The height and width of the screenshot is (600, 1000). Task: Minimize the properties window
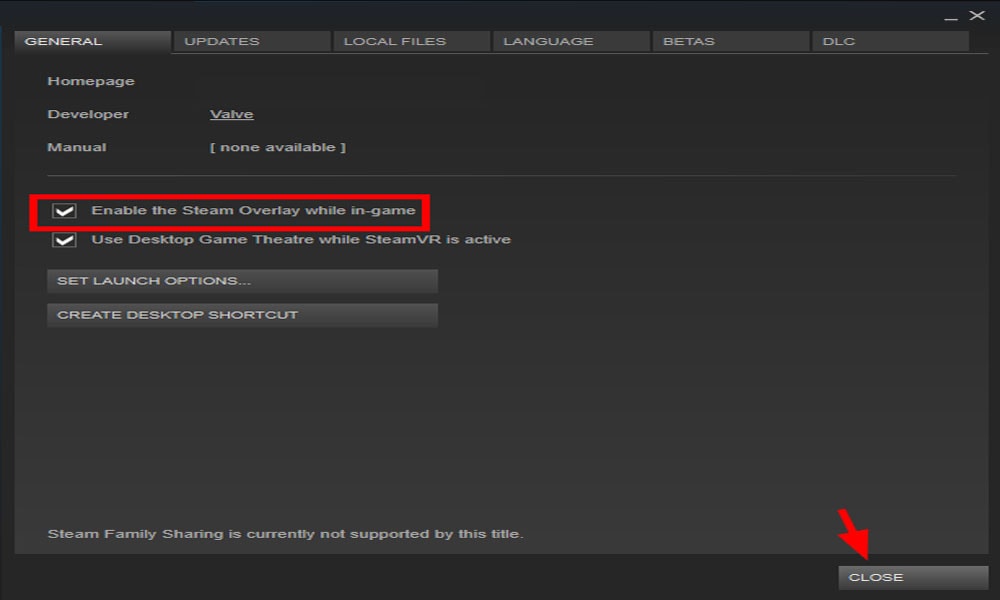[x=951, y=17]
